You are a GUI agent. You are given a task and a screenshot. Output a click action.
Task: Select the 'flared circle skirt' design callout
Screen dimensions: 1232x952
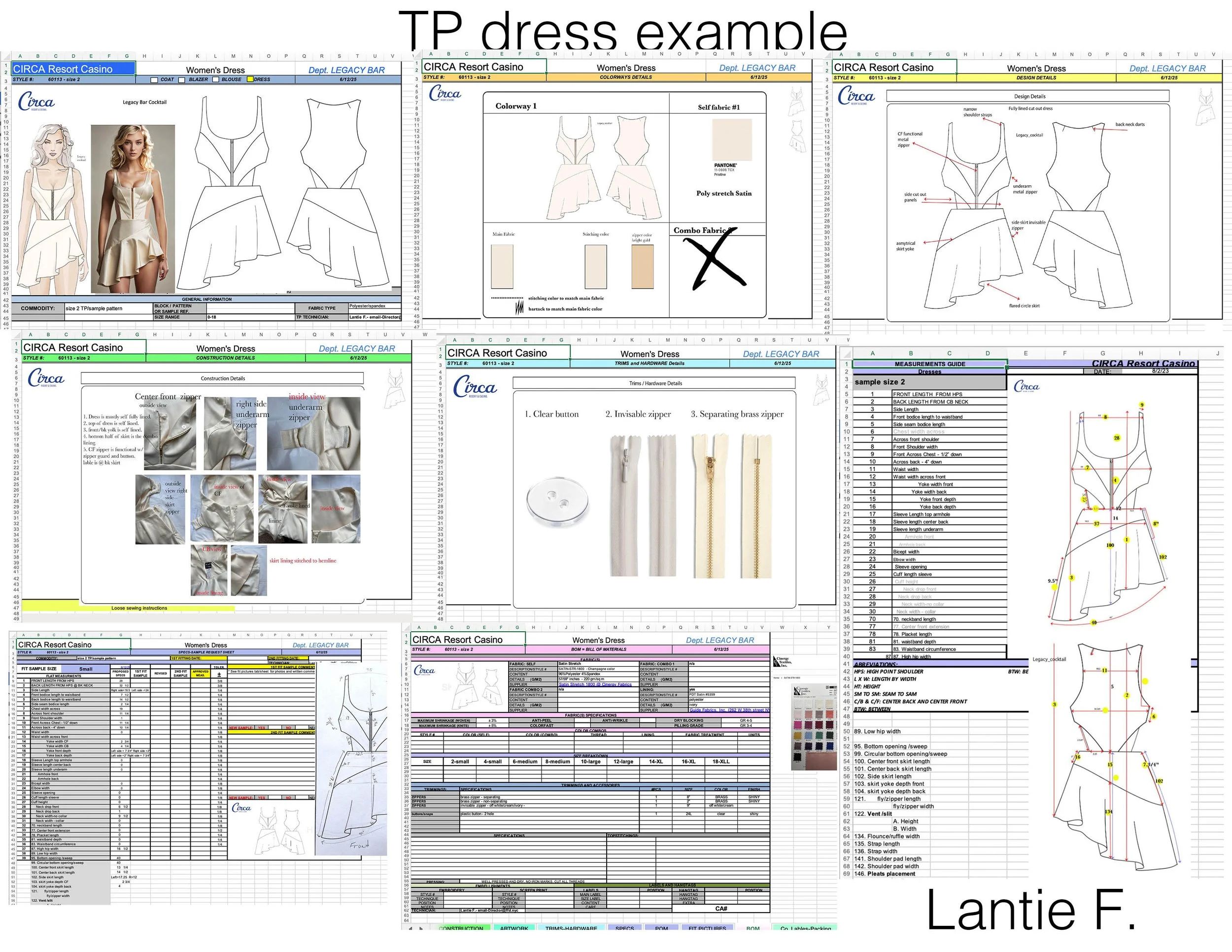coord(1025,306)
